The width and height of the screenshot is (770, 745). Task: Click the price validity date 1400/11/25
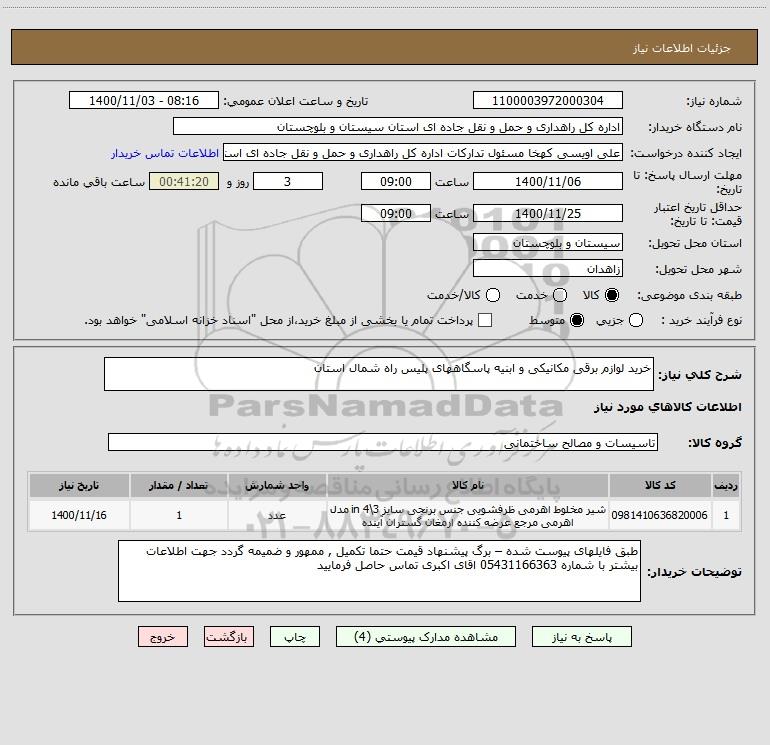pyautogui.click(x=548, y=214)
